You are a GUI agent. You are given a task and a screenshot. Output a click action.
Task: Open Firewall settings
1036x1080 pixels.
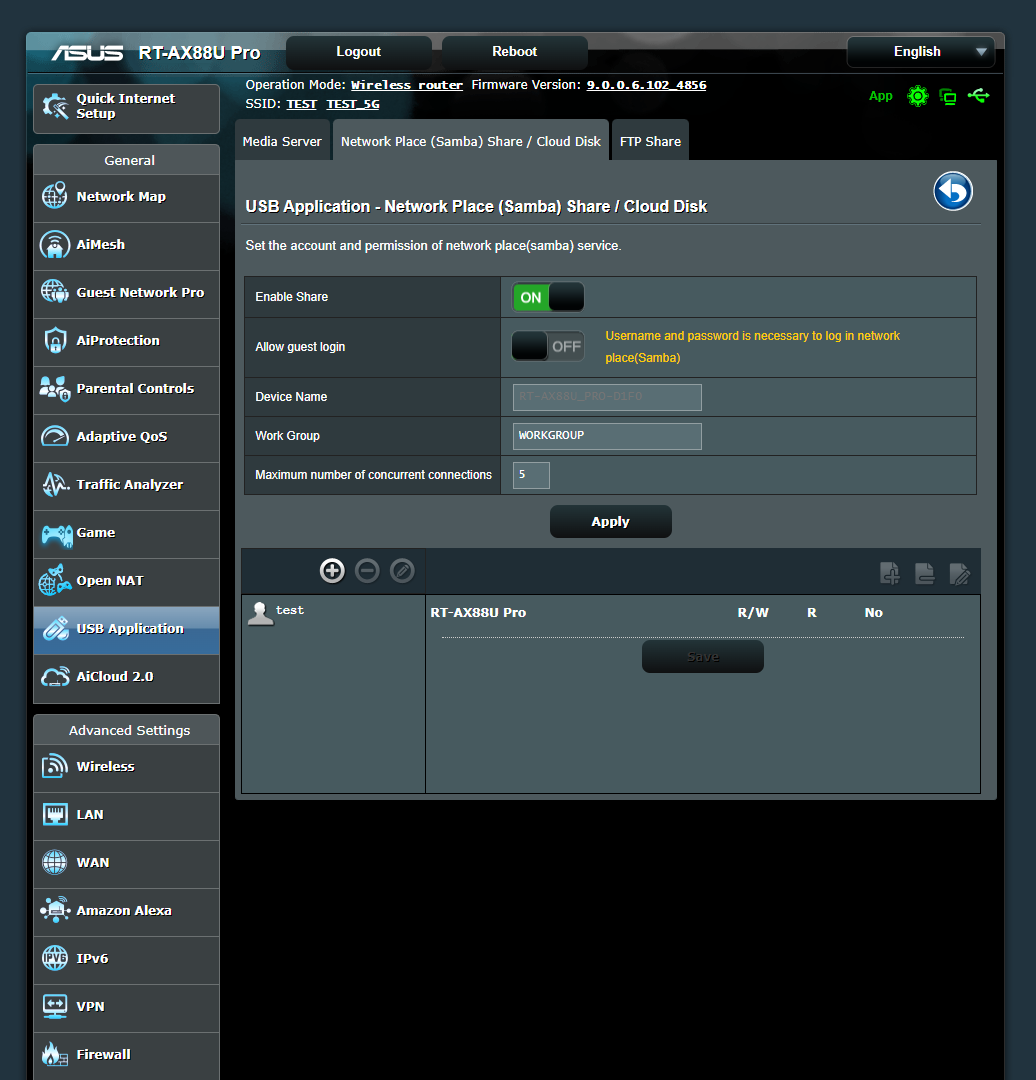point(127,1056)
